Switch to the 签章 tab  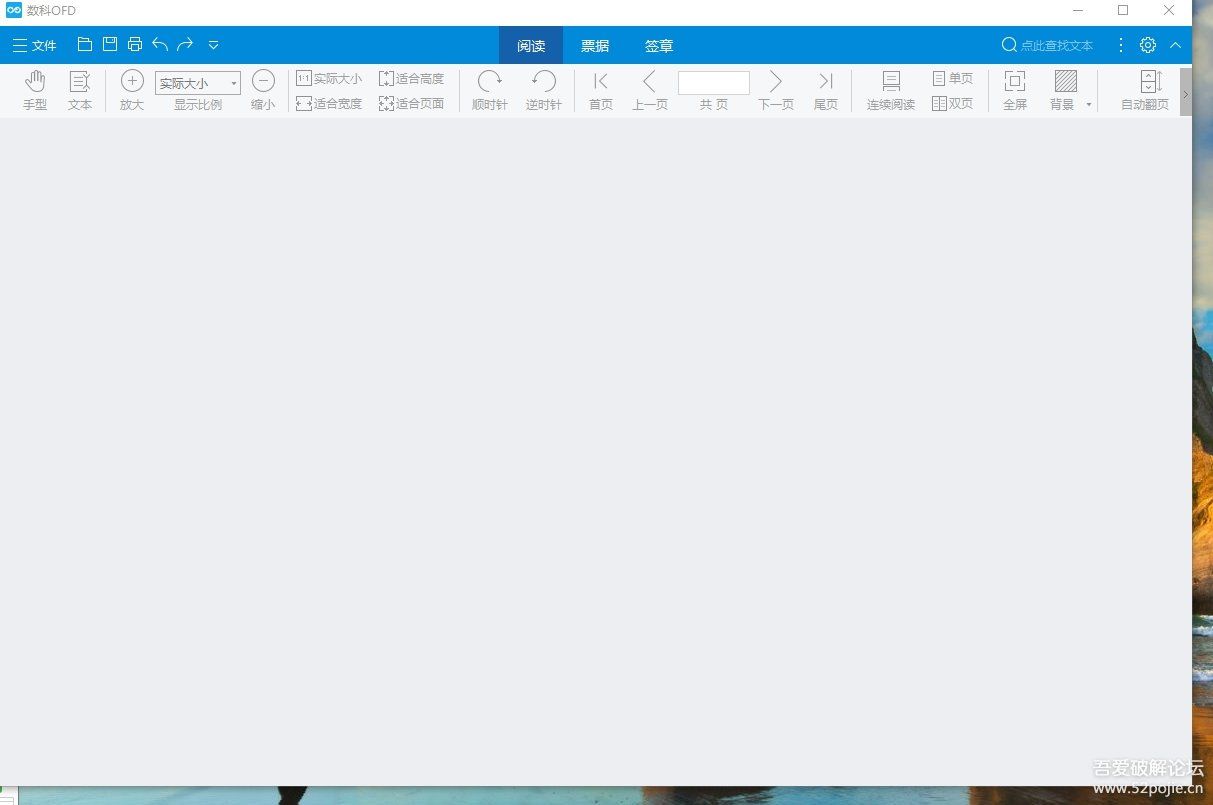(659, 46)
